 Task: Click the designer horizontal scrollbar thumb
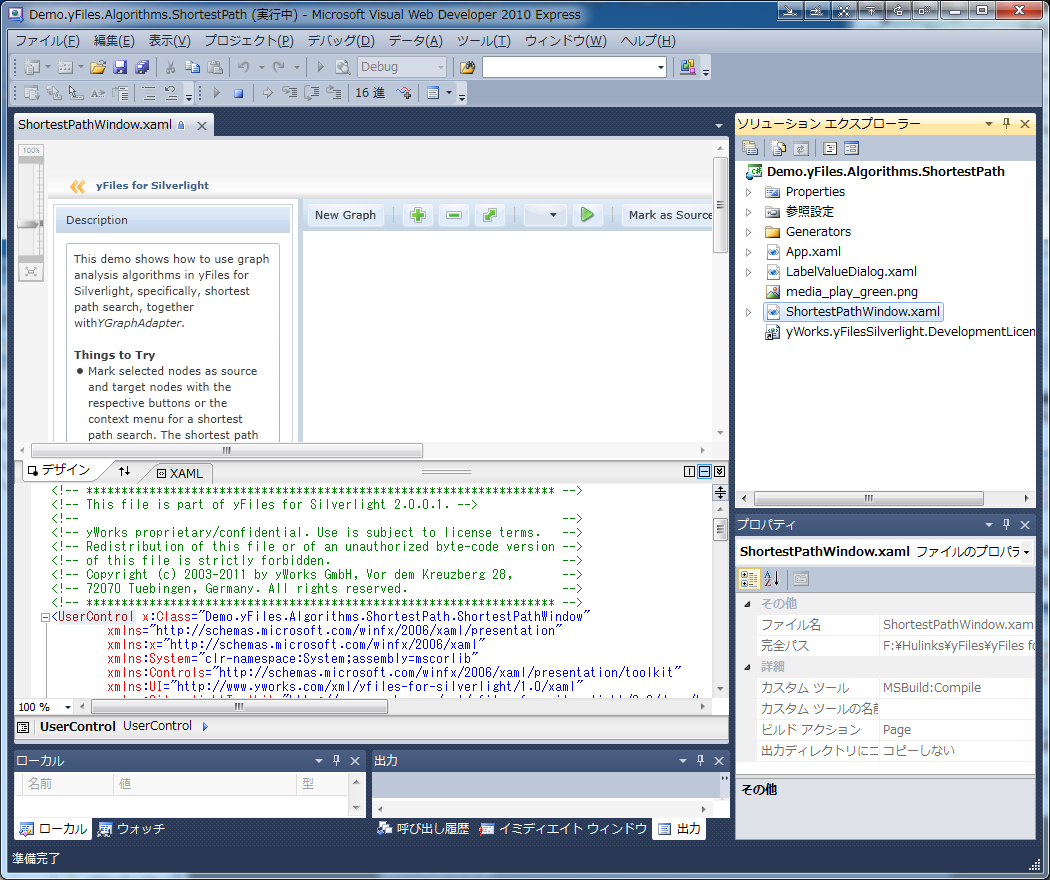pos(227,451)
